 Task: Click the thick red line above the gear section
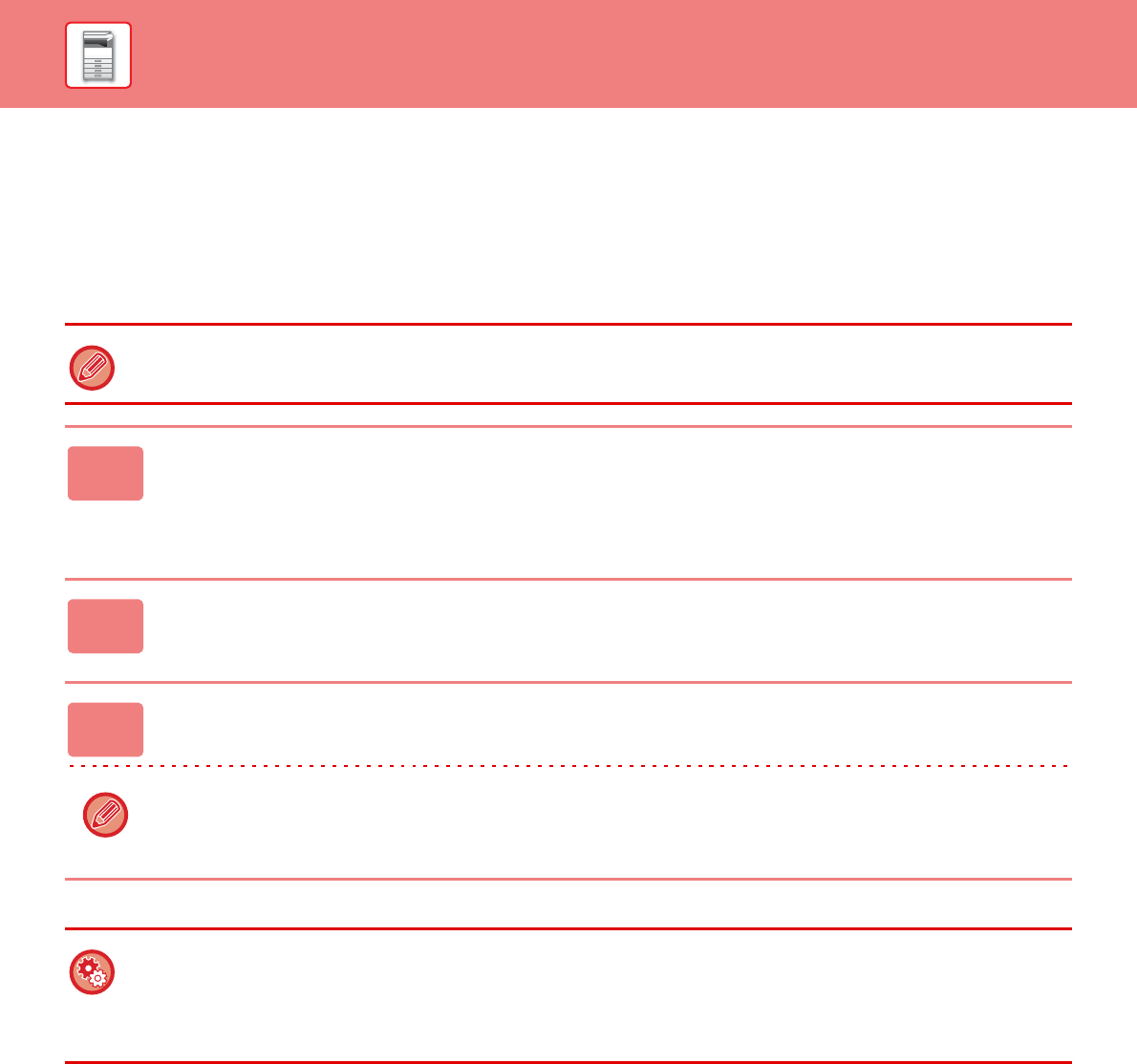(568, 928)
